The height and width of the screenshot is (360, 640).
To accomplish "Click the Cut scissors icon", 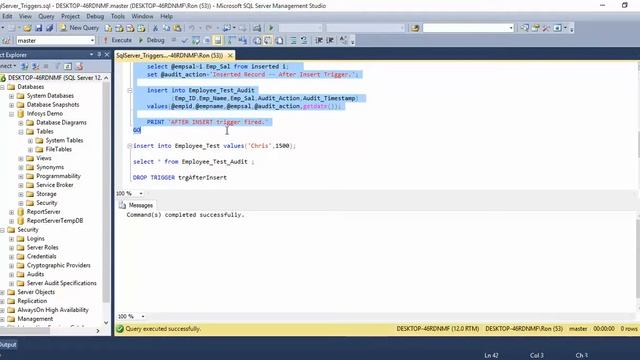I will [x=155, y=28].
